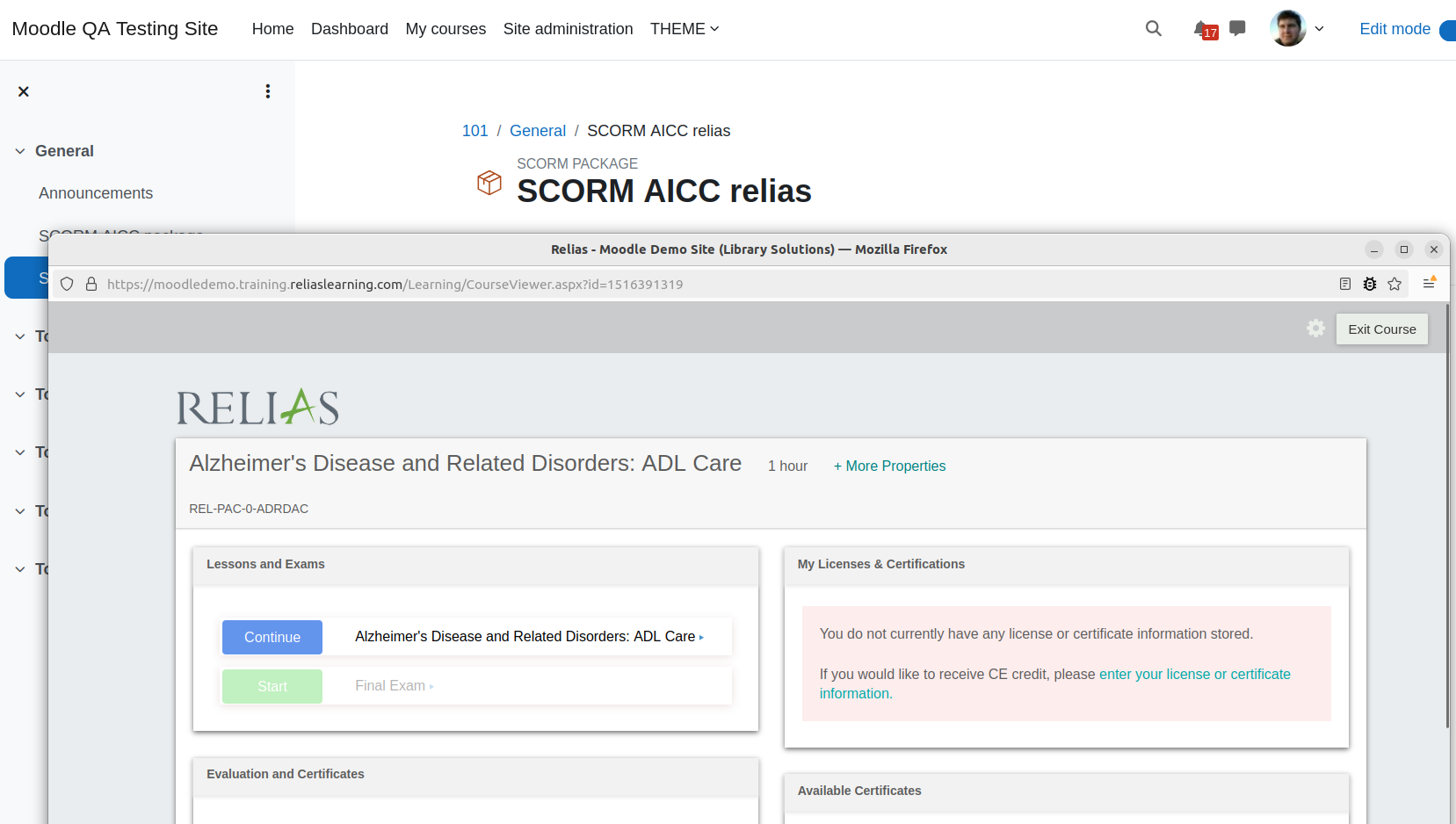Click Continue button for ADL Care lesson
The width and height of the screenshot is (1456, 824).
coord(272,637)
